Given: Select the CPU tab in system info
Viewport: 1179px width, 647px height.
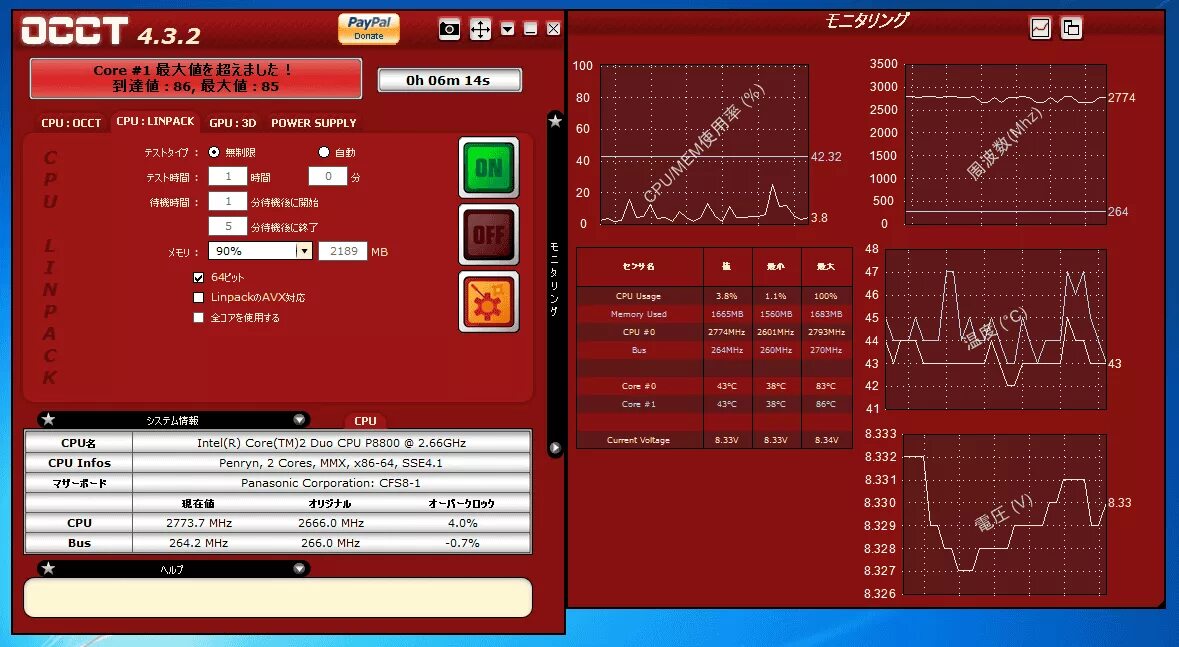Looking at the screenshot, I should [x=365, y=421].
